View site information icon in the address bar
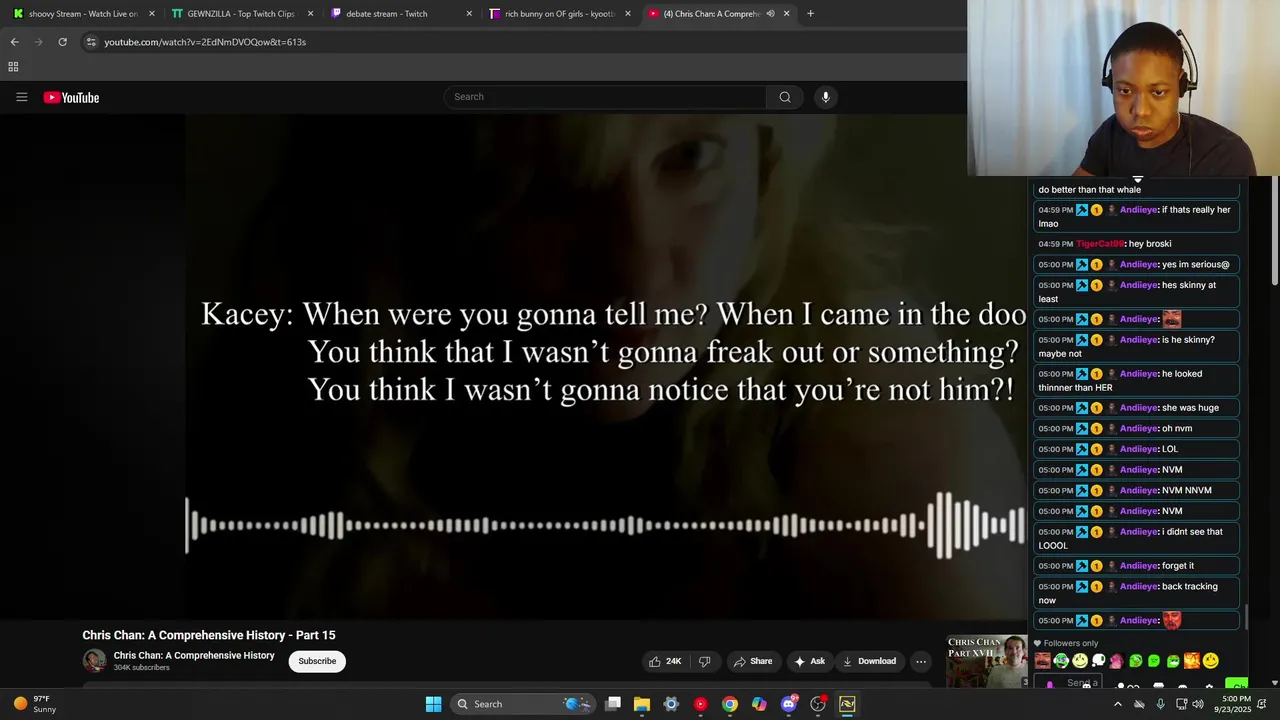 [x=91, y=42]
